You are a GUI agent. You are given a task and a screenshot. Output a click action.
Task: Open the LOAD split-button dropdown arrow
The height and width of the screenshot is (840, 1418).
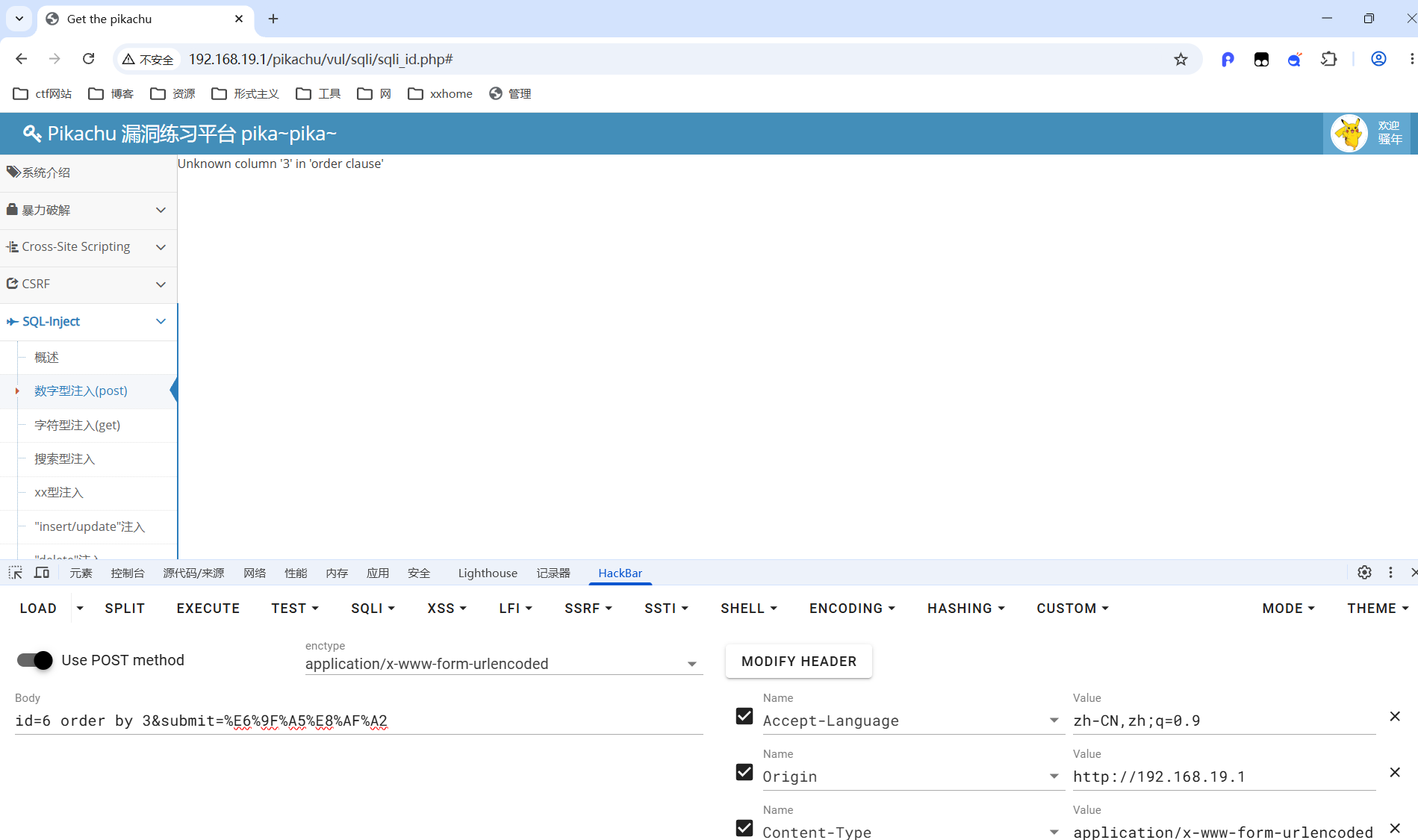click(x=80, y=609)
